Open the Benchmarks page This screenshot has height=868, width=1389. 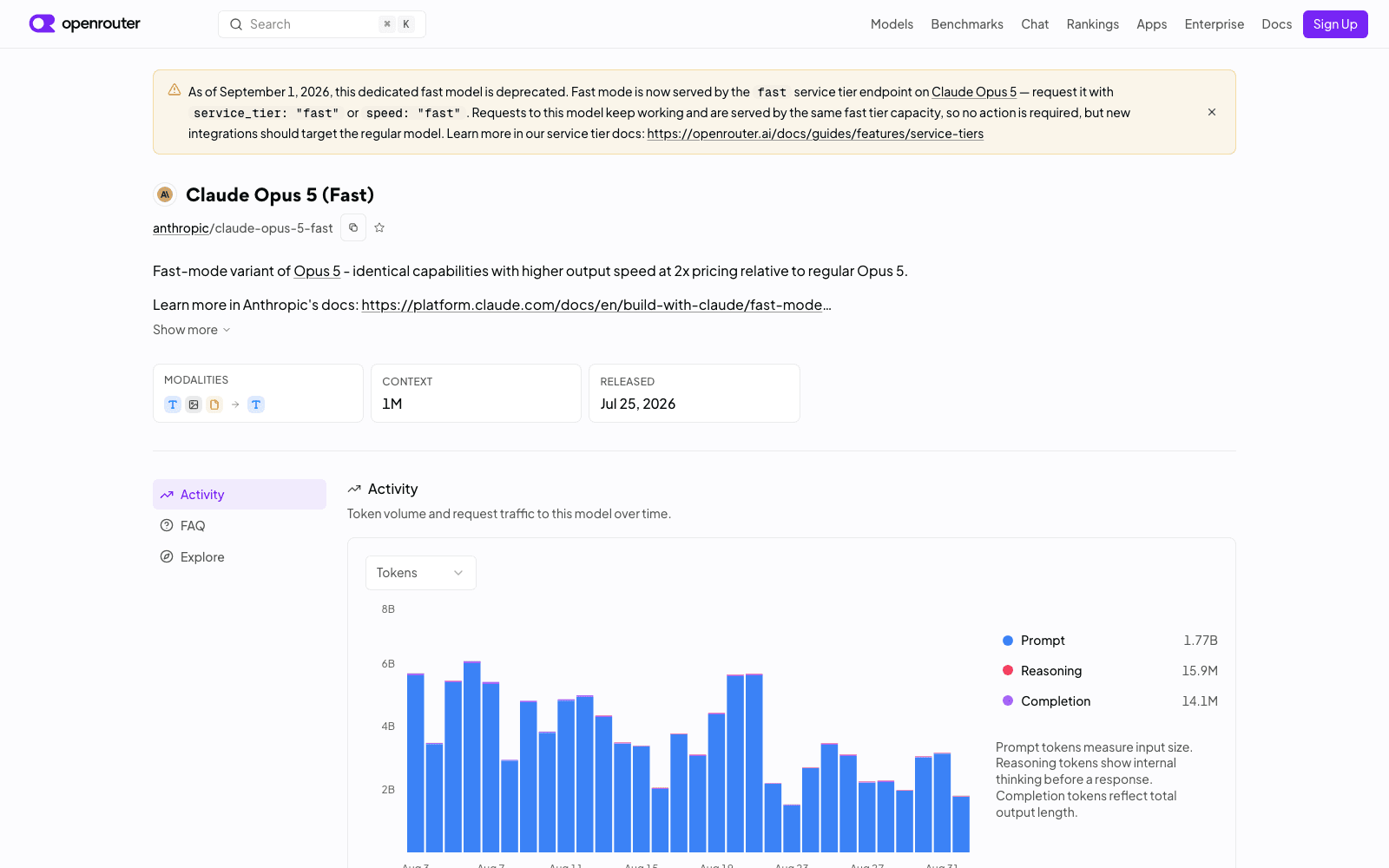[x=967, y=24]
